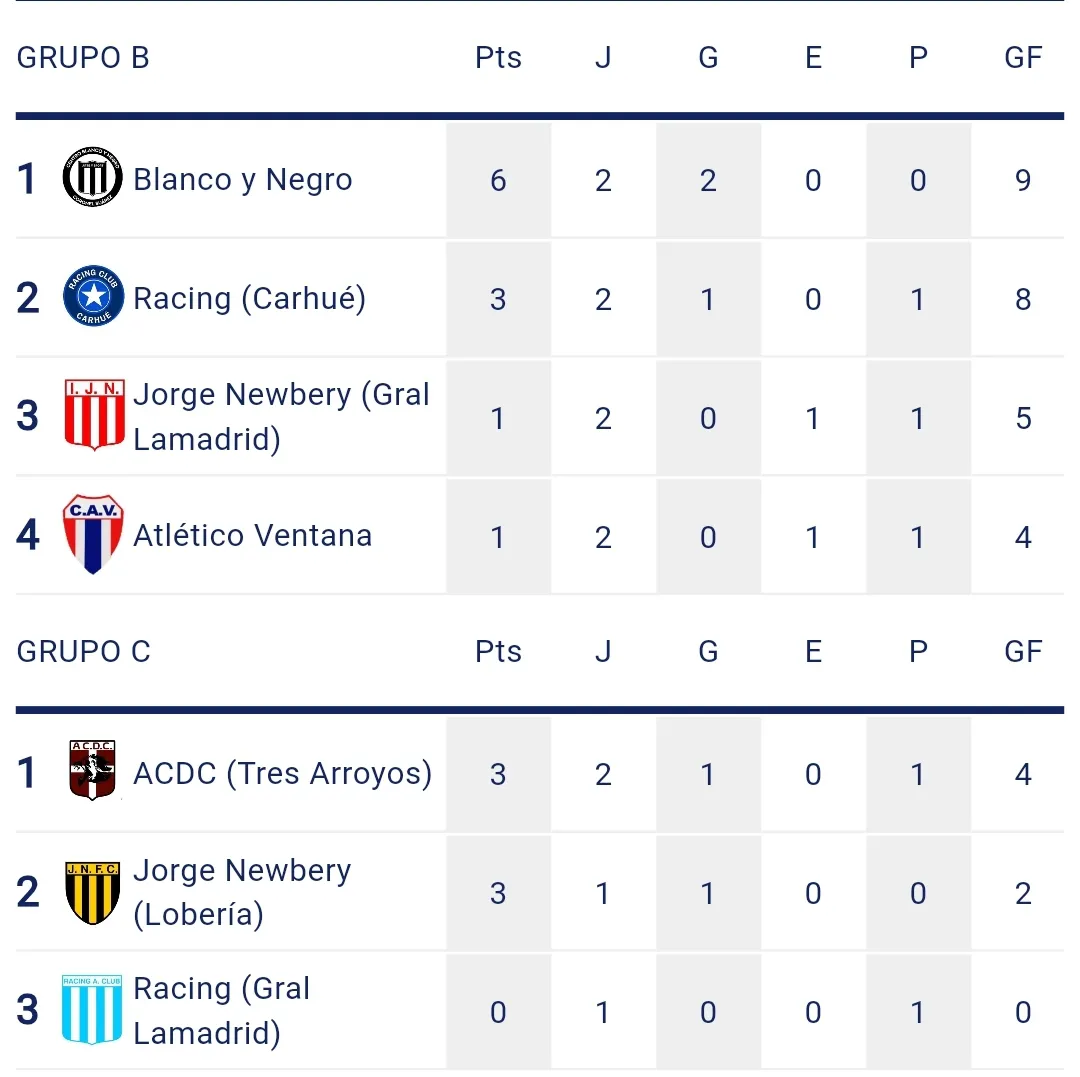This screenshot has height=1077, width=1080.
Task: Click the Pts column header in Grupo C
Action: click(498, 652)
